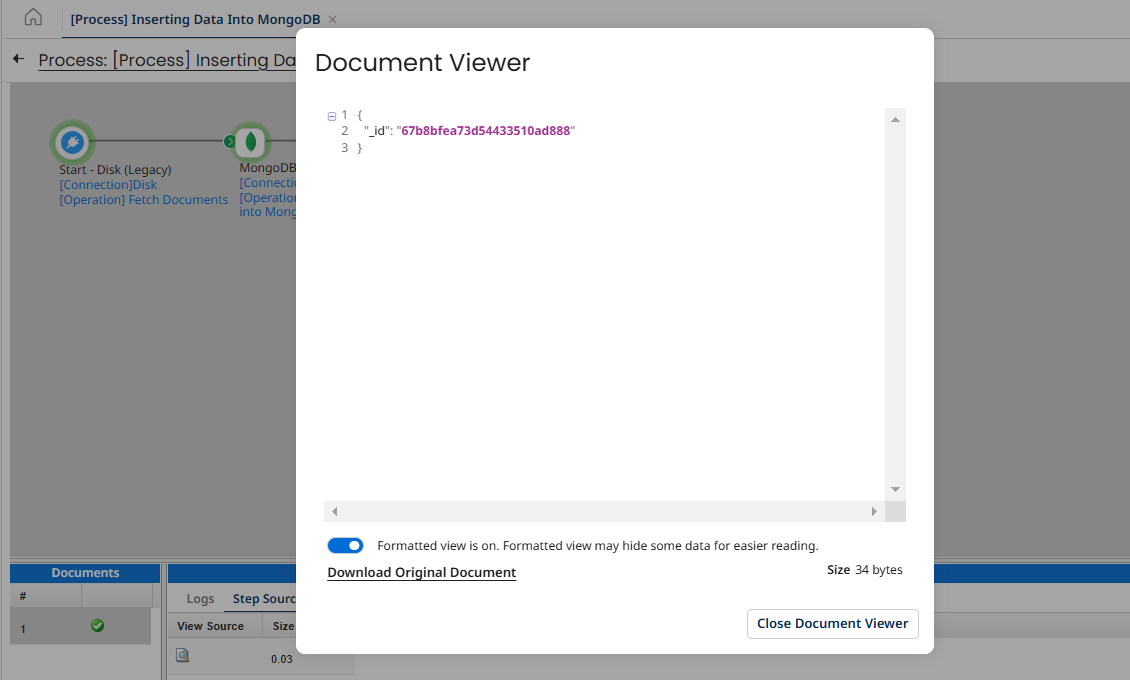Click Download Original Document link
Viewport: 1130px width, 680px height.
[x=421, y=573]
